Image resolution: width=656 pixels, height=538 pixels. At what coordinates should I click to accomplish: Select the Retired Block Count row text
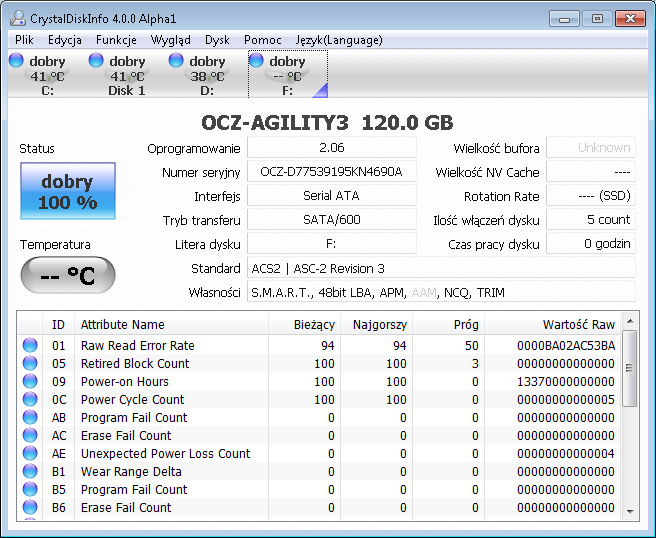[135, 364]
